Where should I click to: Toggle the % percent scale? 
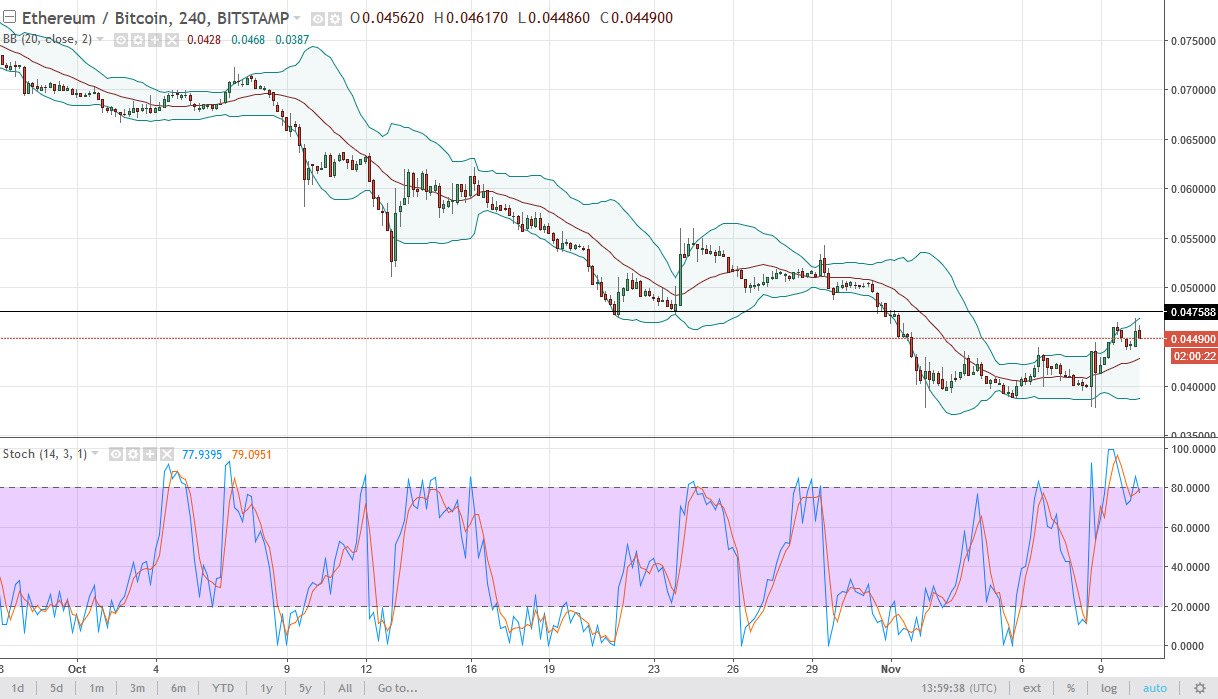pyautogui.click(x=1070, y=688)
